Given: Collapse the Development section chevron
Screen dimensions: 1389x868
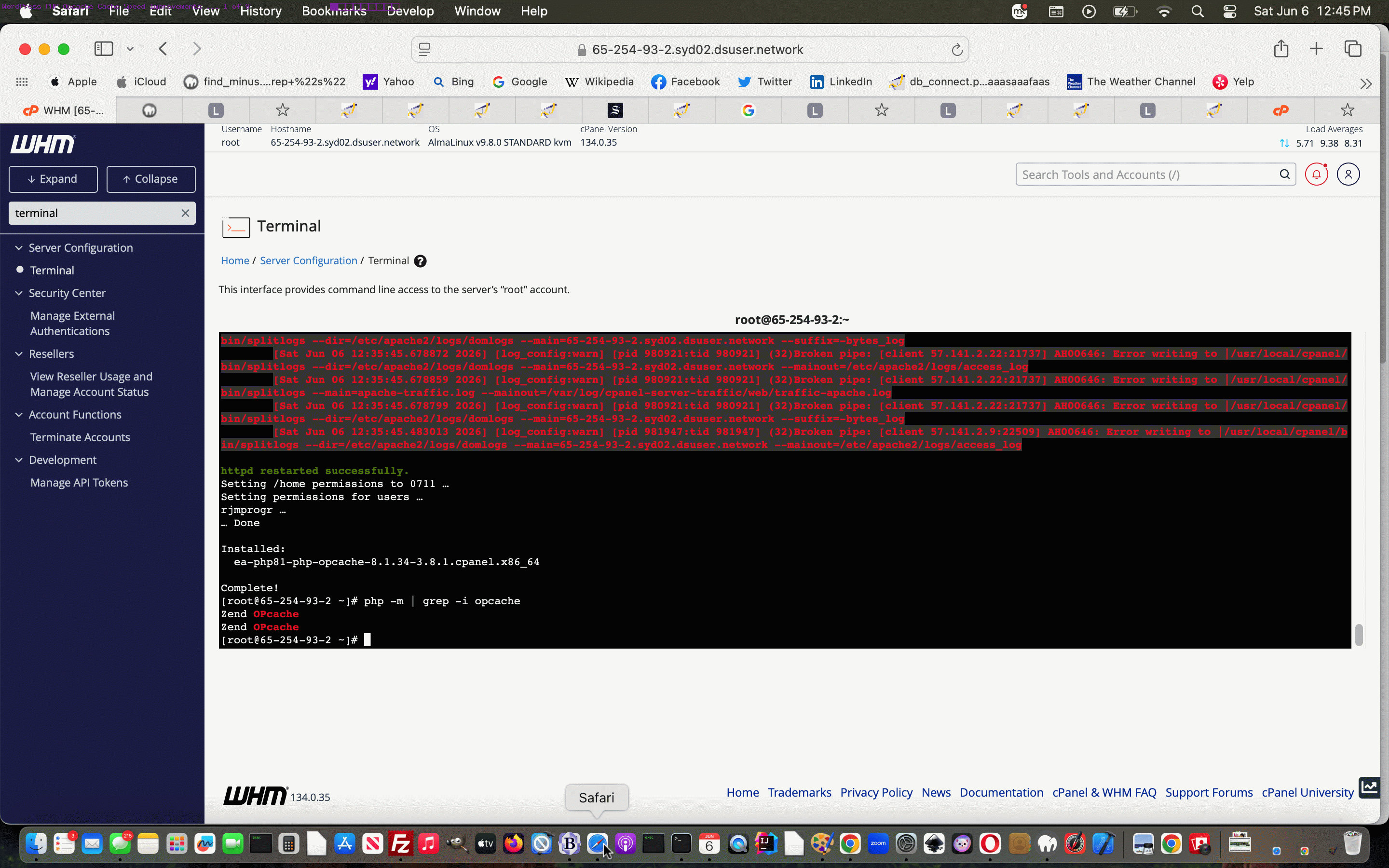Looking at the screenshot, I should pos(19,460).
